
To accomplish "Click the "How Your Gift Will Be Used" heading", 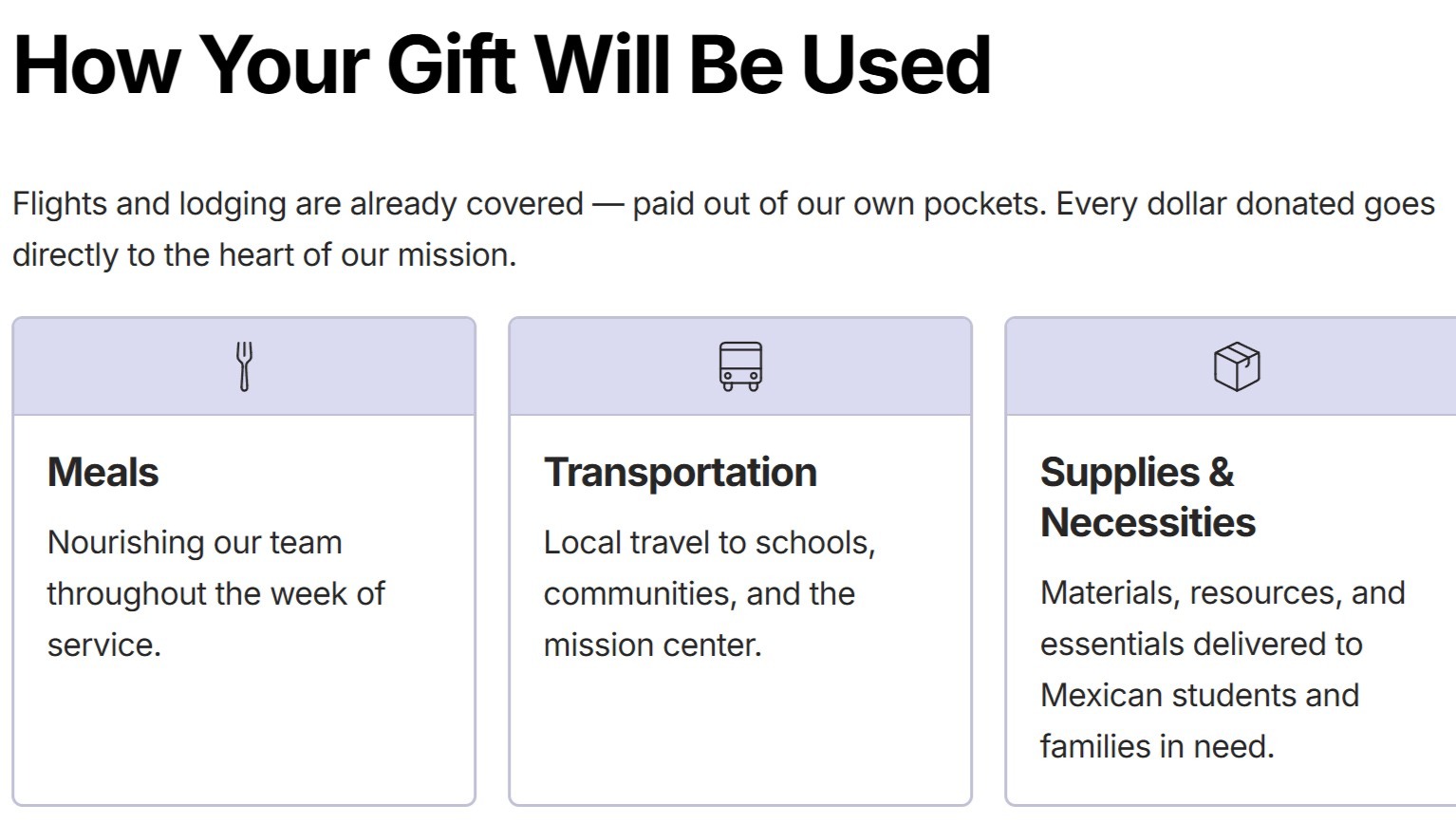I will (x=502, y=65).
